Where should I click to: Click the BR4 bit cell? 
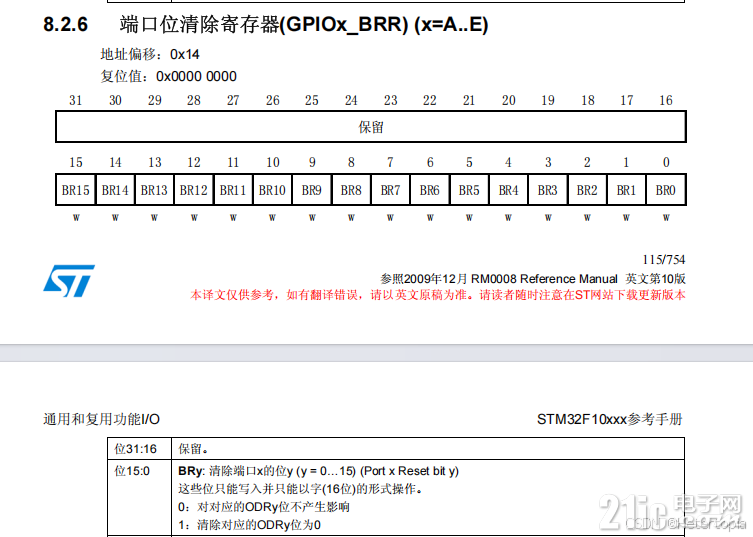point(509,190)
